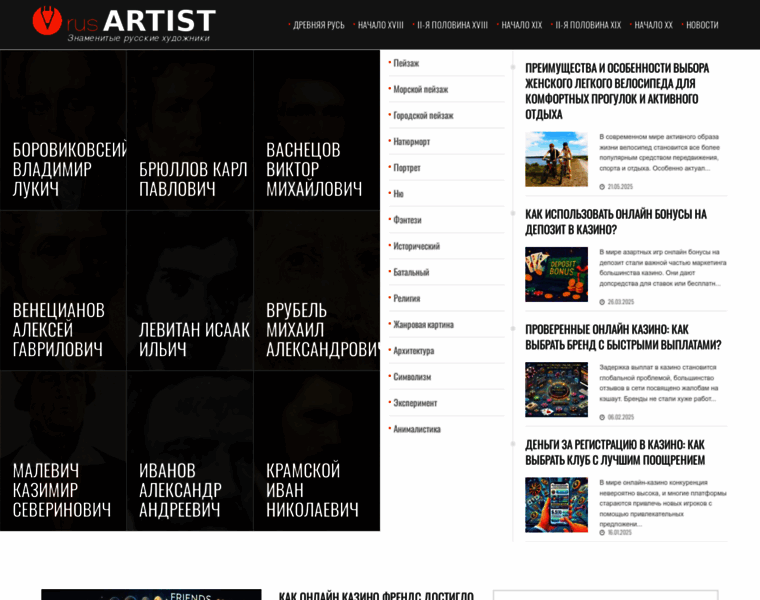Select the Эксперимент genre link
This screenshot has width=760, height=600.
tap(415, 403)
